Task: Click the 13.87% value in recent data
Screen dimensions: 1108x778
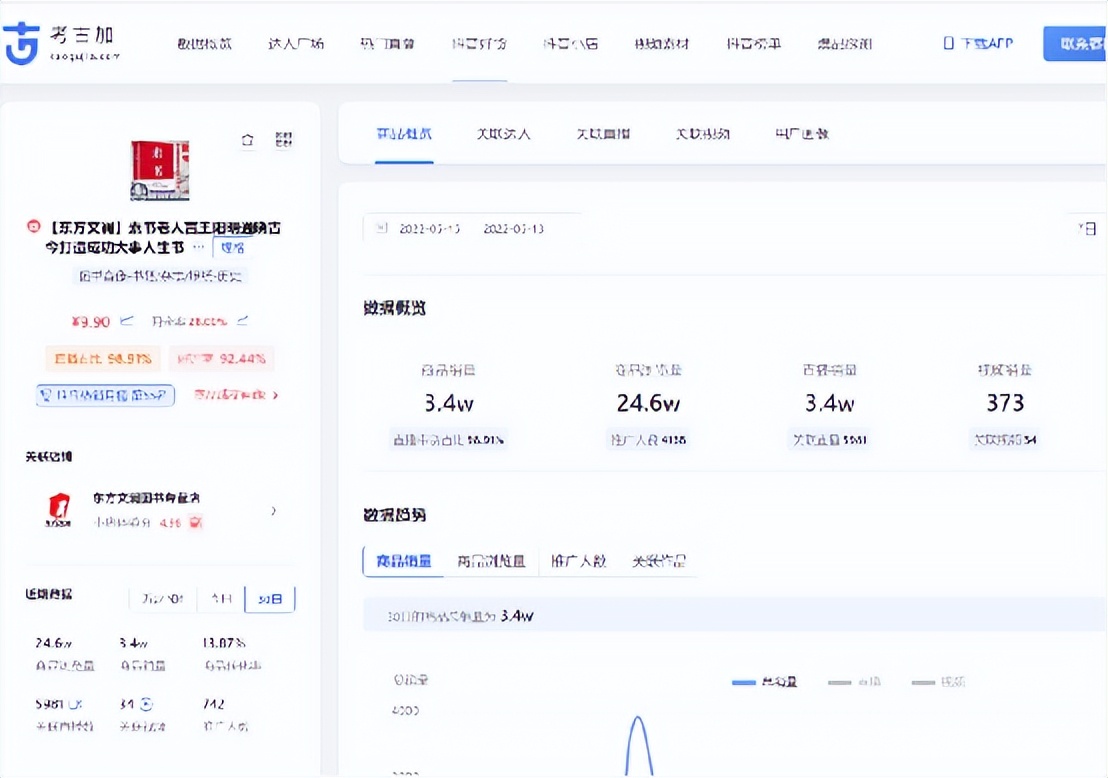Action: tap(223, 643)
